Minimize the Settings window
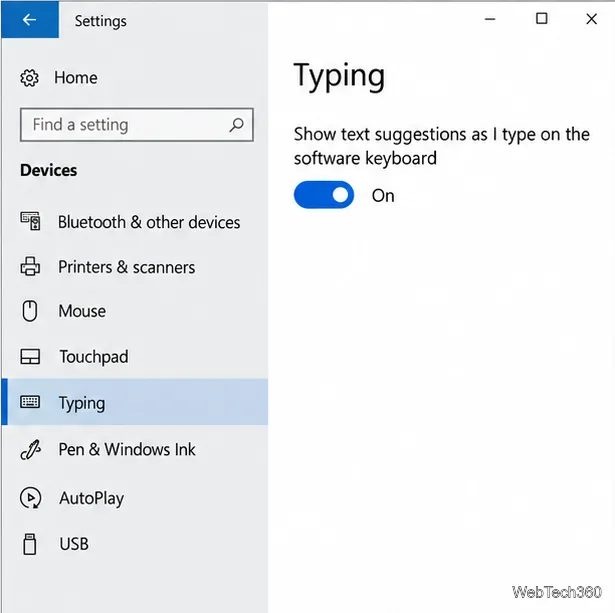The height and width of the screenshot is (613, 615). (x=490, y=19)
